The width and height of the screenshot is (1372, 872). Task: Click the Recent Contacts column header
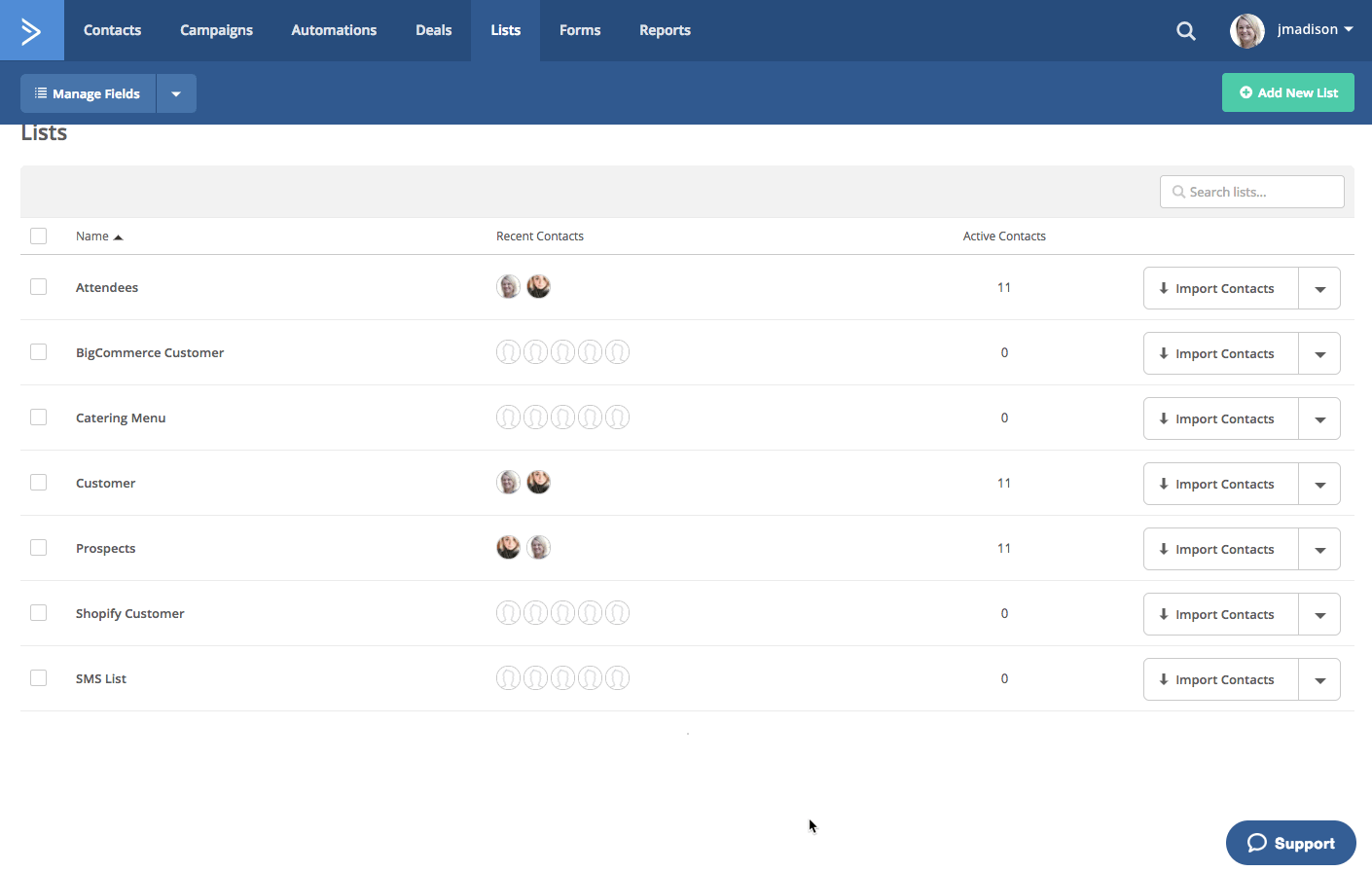[x=540, y=236]
